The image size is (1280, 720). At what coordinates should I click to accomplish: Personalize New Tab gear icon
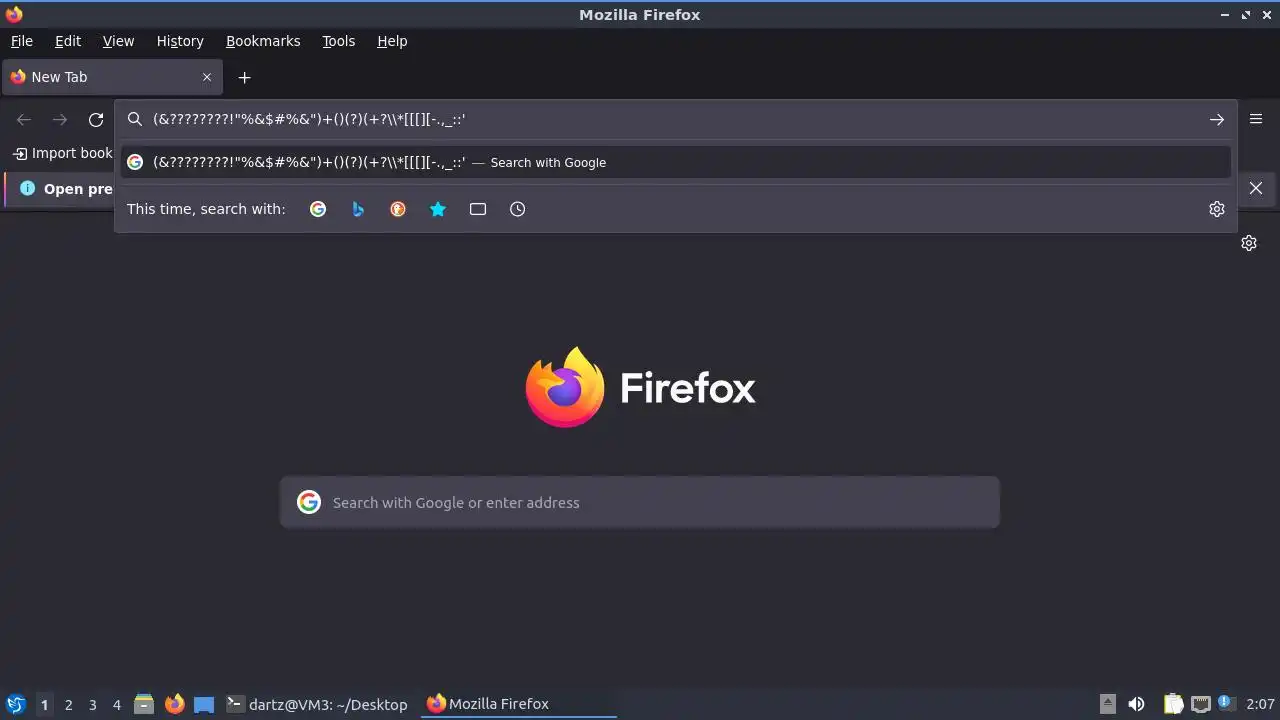coord(1249,243)
